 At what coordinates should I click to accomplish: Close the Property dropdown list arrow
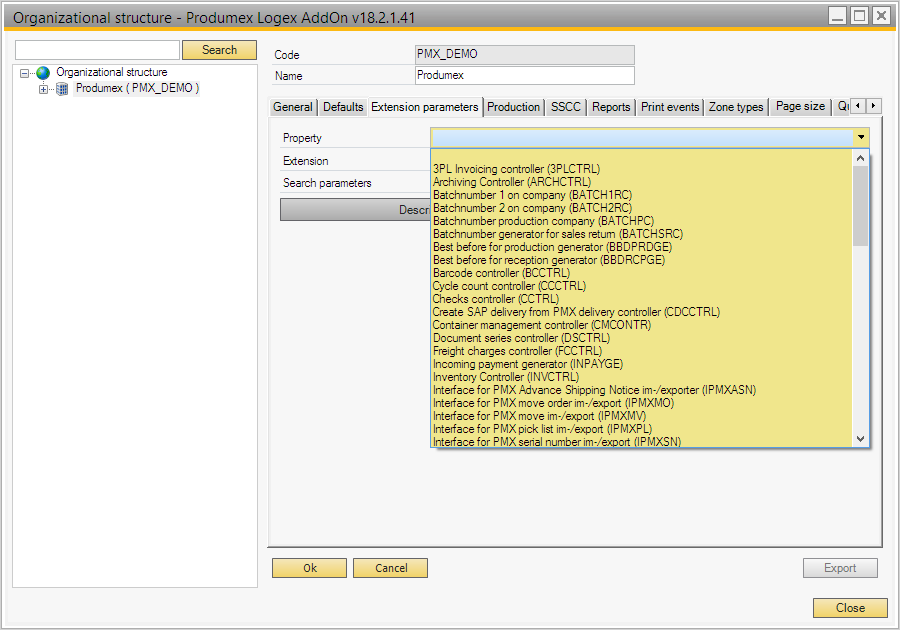coord(860,138)
